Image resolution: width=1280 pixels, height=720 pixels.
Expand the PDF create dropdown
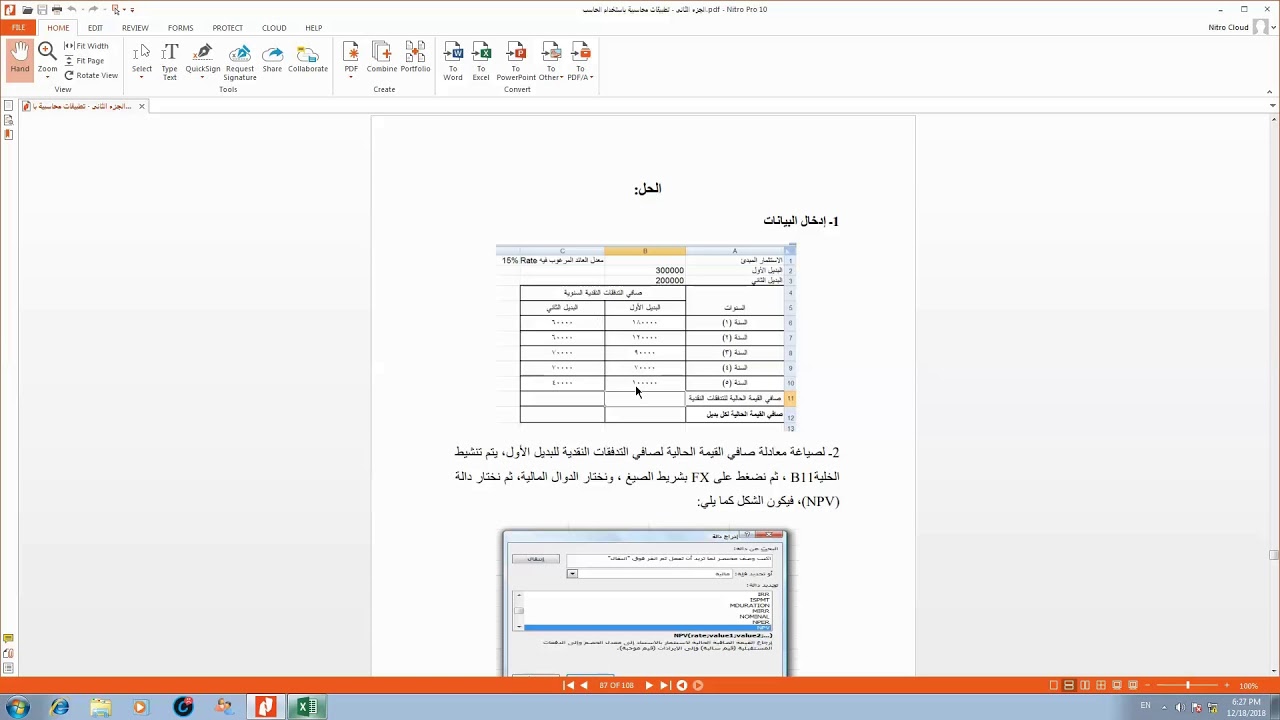pyautogui.click(x=351, y=76)
